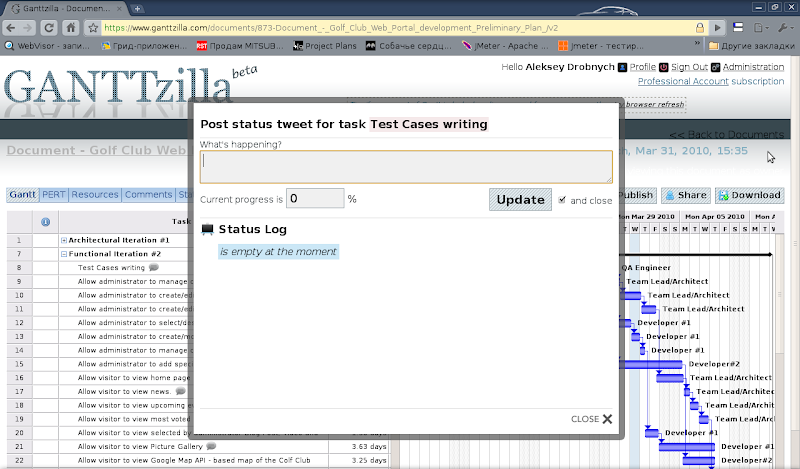Switch to the PERT tab
Image resolution: width=800 pixels, height=469 pixels.
tap(54, 194)
